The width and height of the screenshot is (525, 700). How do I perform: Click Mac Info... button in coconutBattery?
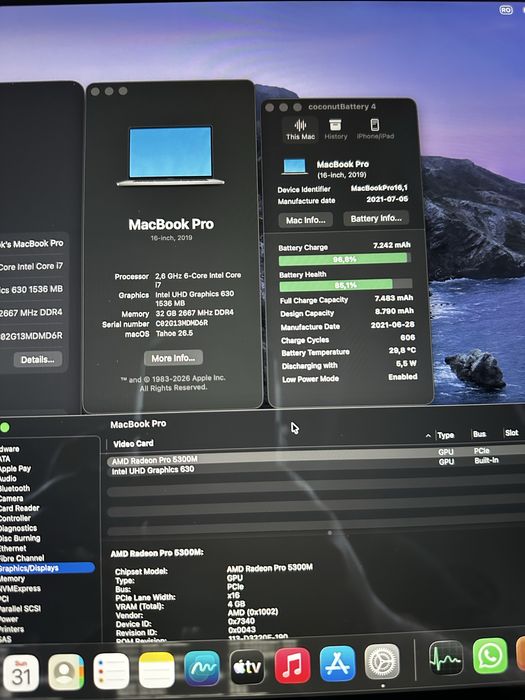[x=306, y=220]
